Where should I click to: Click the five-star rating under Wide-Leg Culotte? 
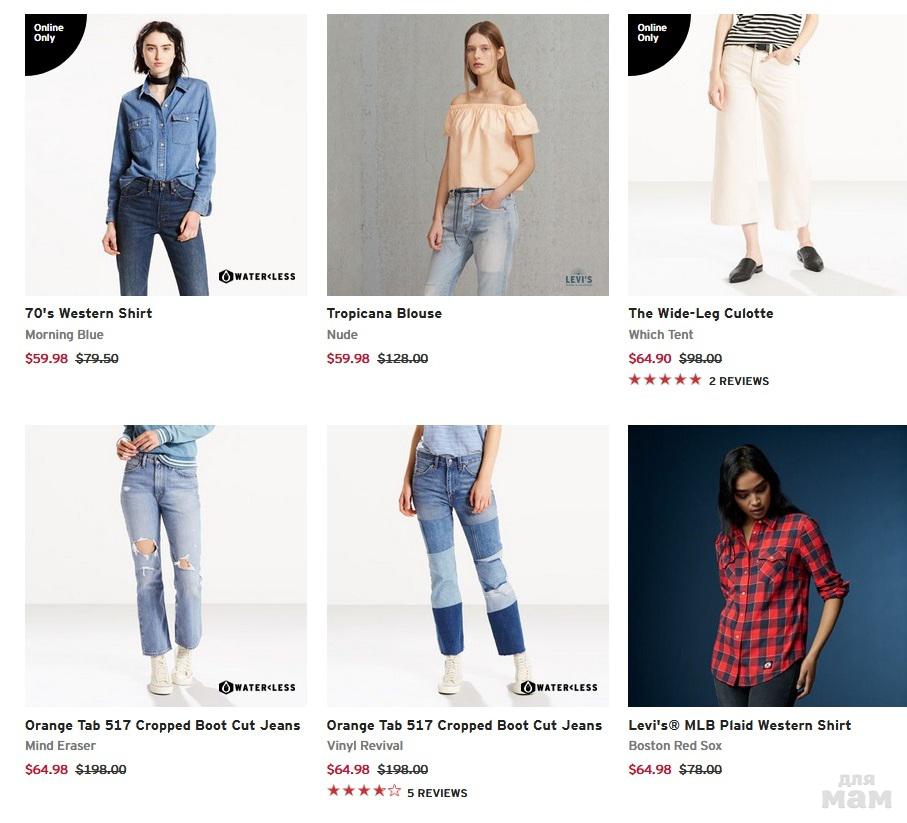point(664,380)
